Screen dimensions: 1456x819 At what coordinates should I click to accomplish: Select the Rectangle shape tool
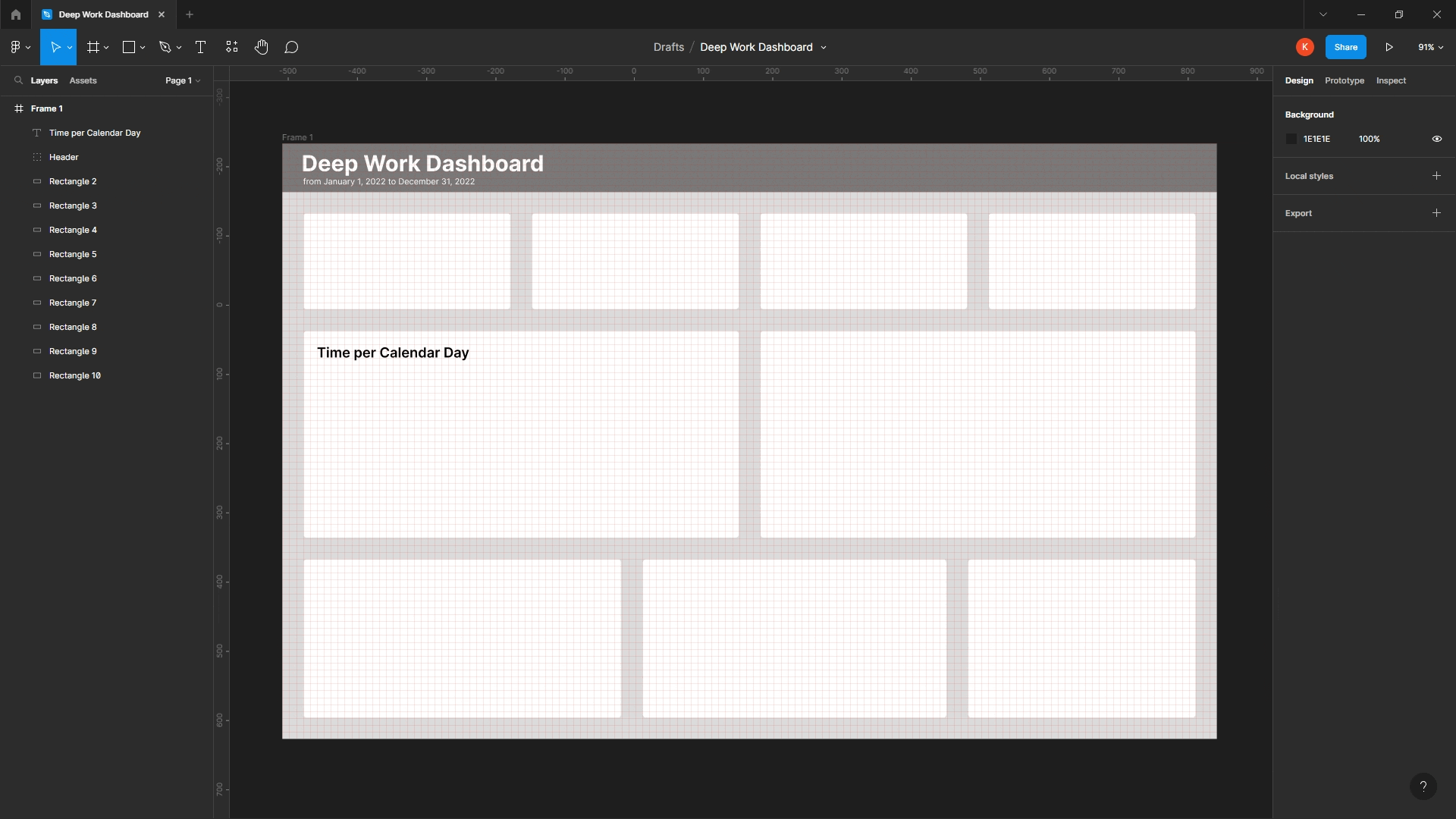click(x=129, y=47)
